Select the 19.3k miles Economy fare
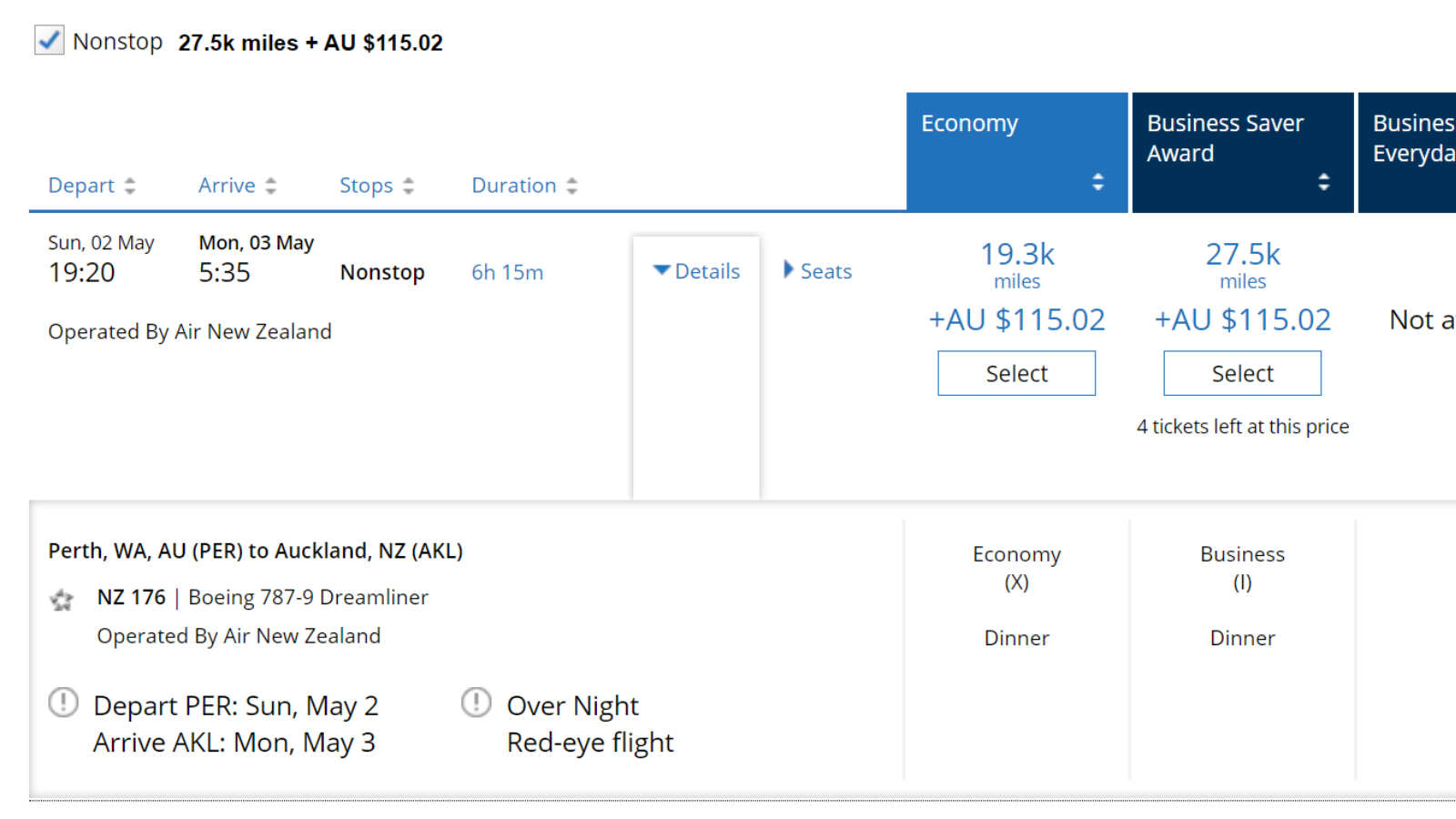 click(1016, 373)
